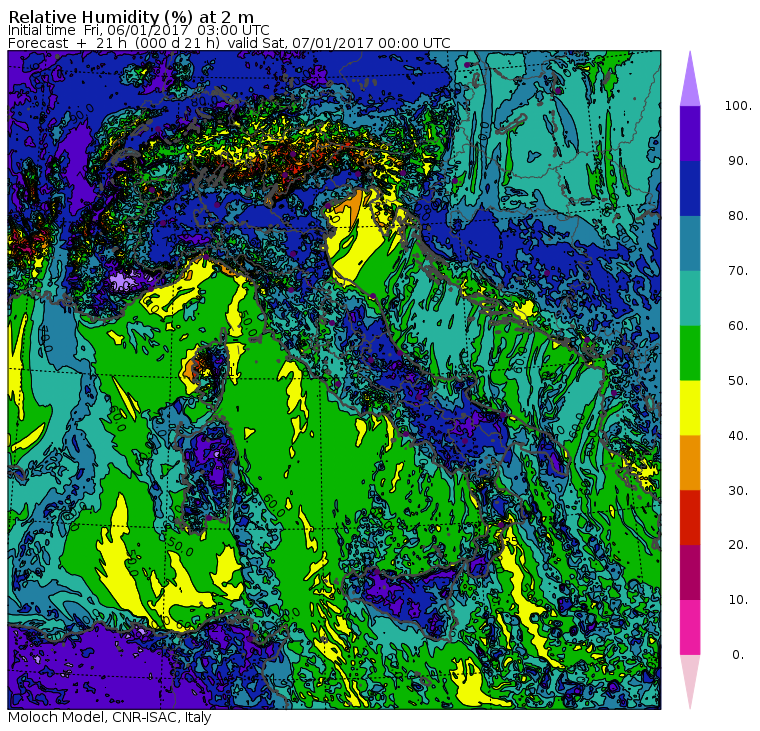The width and height of the screenshot is (760, 731).
Task: Click the '50.' colorbar label
Action: [x=738, y=381]
